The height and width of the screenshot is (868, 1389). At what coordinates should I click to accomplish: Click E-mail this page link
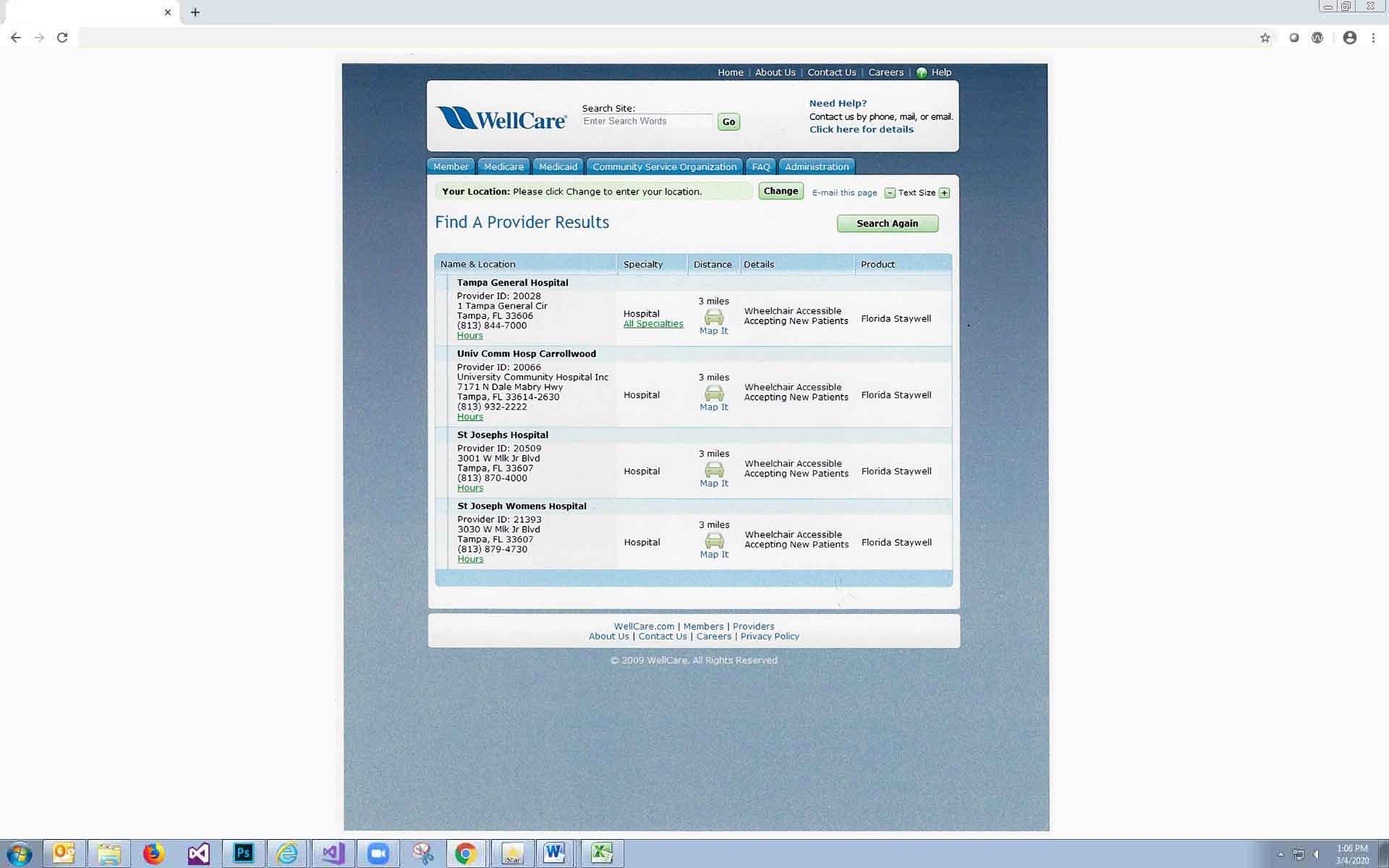pos(844,193)
